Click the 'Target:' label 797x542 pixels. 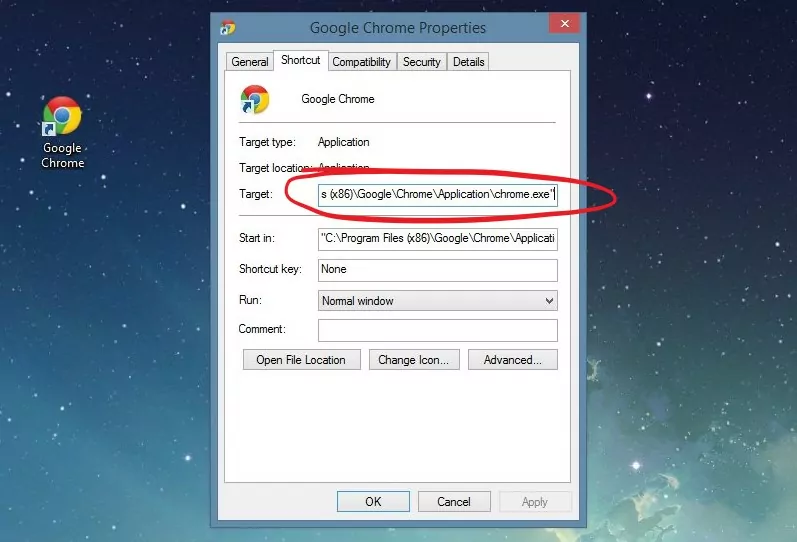(x=256, y=194)
